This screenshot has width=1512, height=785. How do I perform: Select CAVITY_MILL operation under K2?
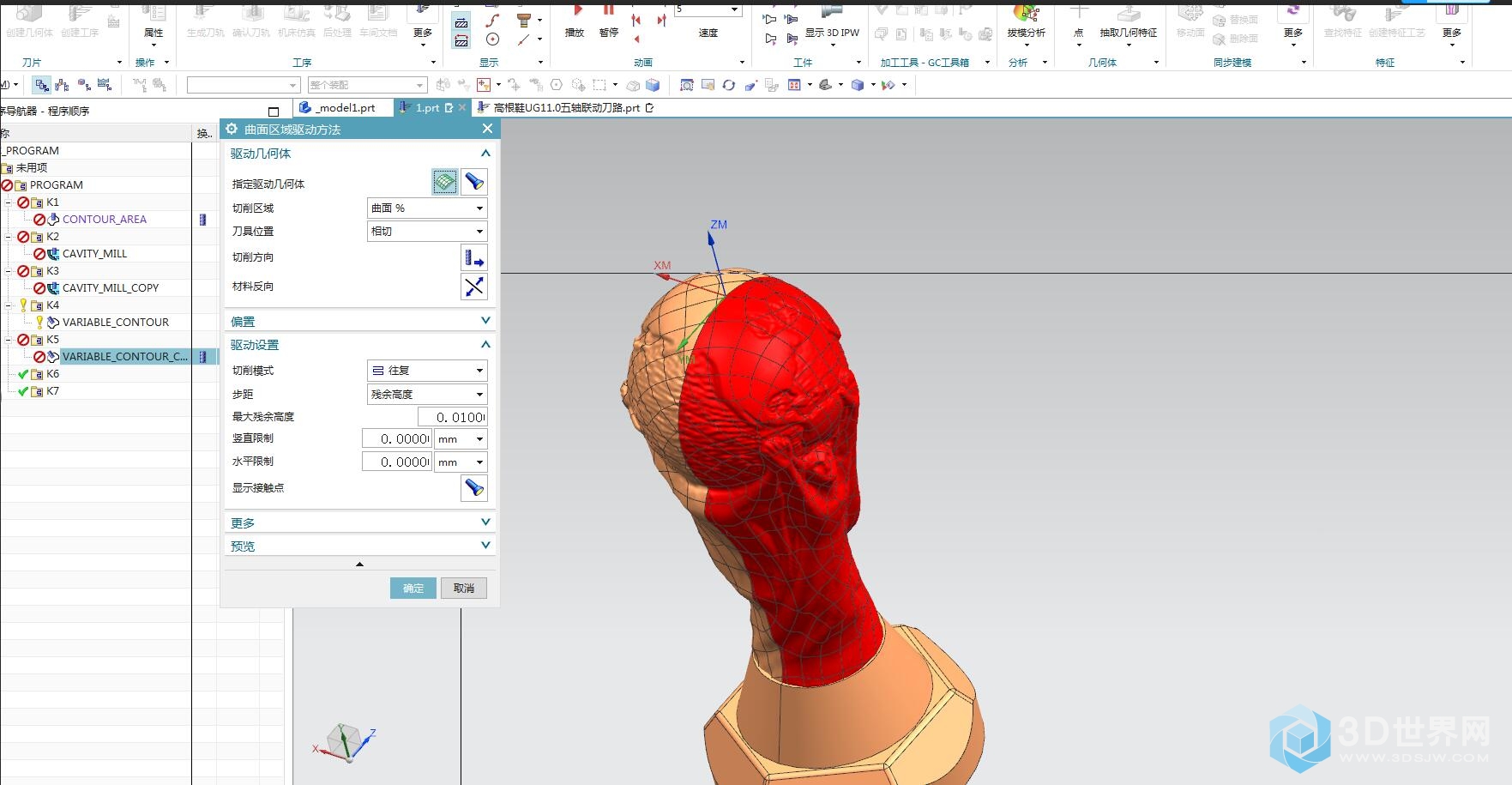click(94, 254)
